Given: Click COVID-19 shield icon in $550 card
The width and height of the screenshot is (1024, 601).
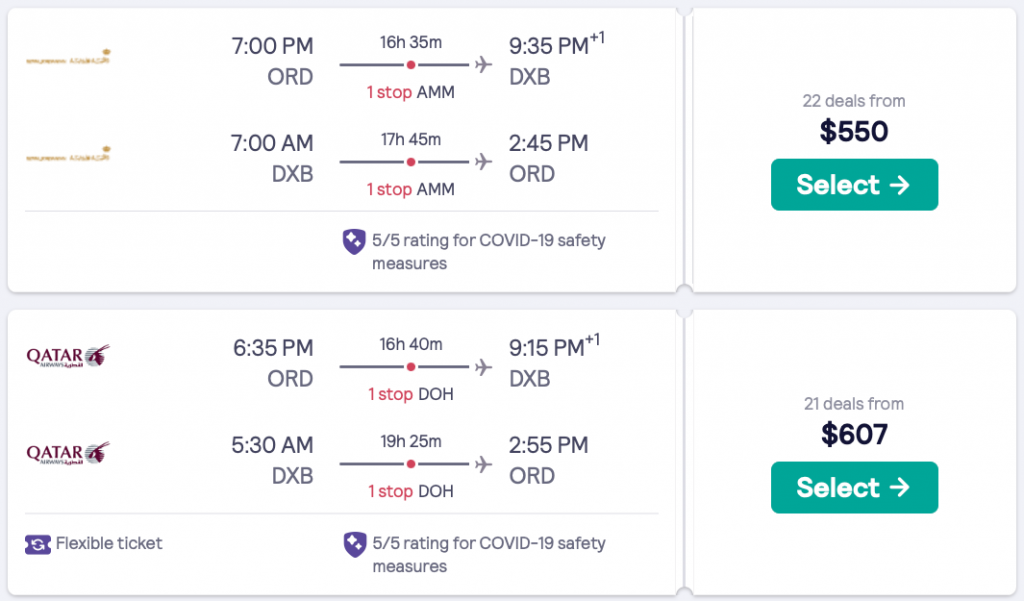Looking at the screenshot, I should [354, 241].
